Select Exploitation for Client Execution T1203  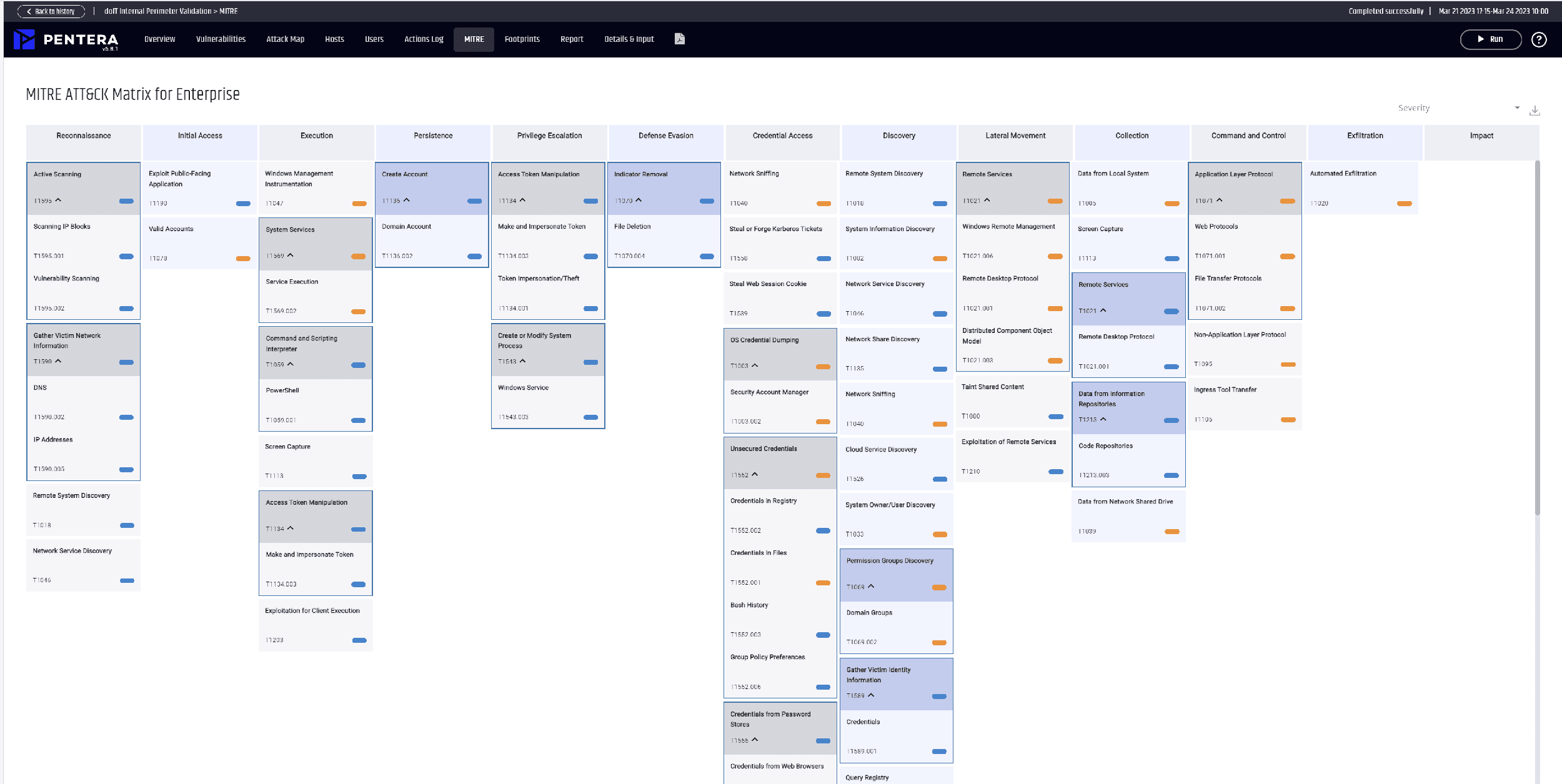click(316, 625)
